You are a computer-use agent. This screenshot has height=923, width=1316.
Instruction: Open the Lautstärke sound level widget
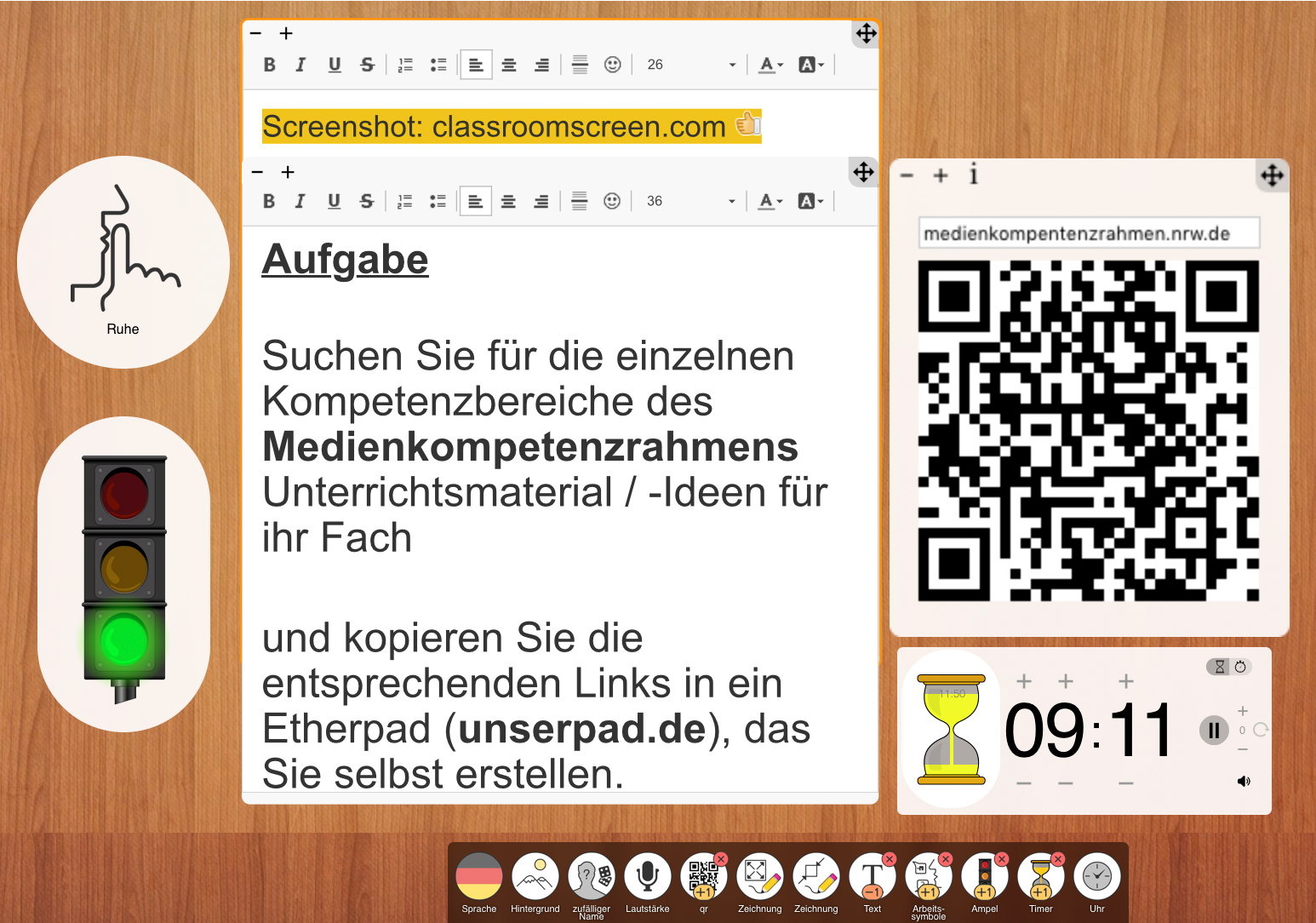pos(648,876)
